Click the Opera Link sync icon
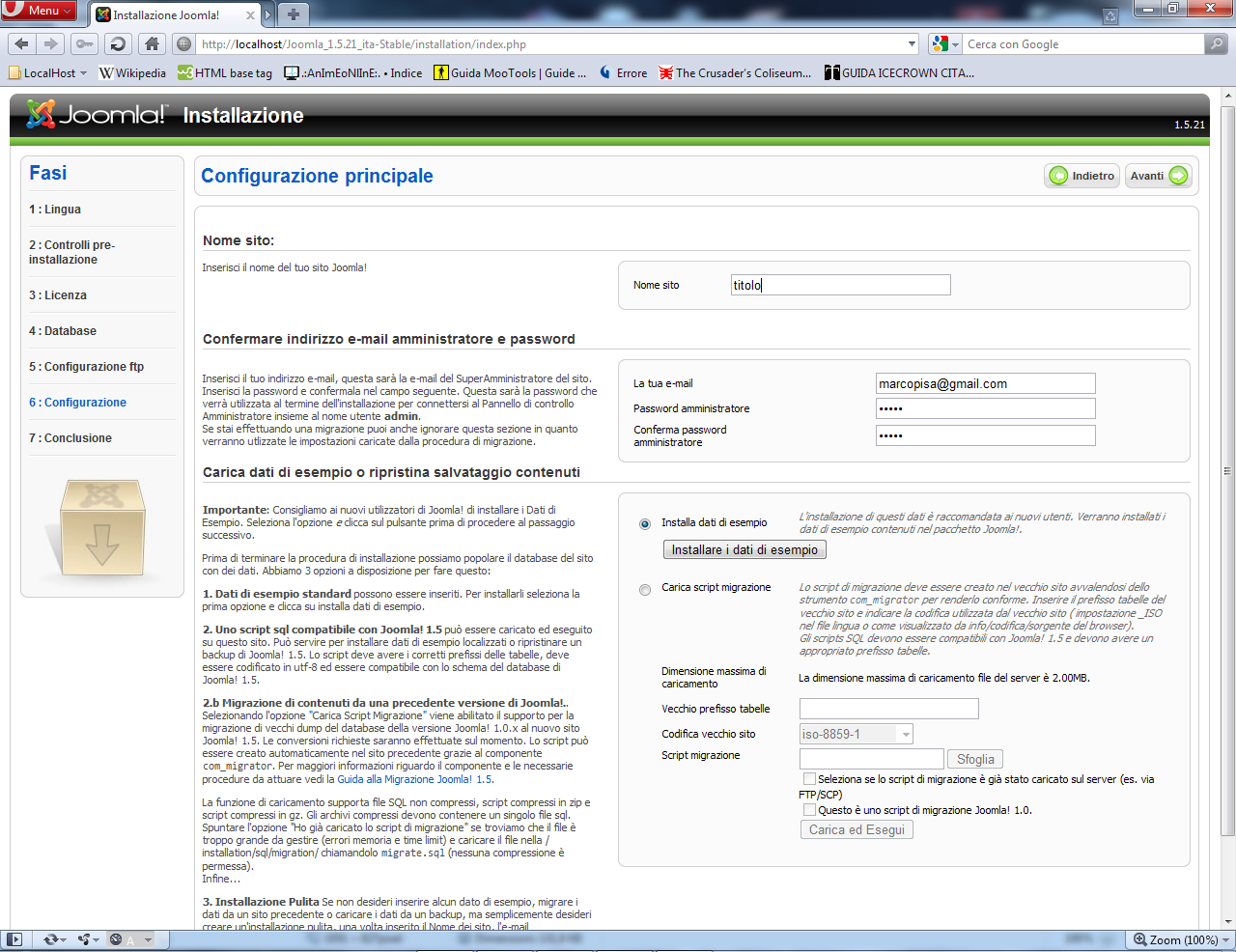 [50, 939]
